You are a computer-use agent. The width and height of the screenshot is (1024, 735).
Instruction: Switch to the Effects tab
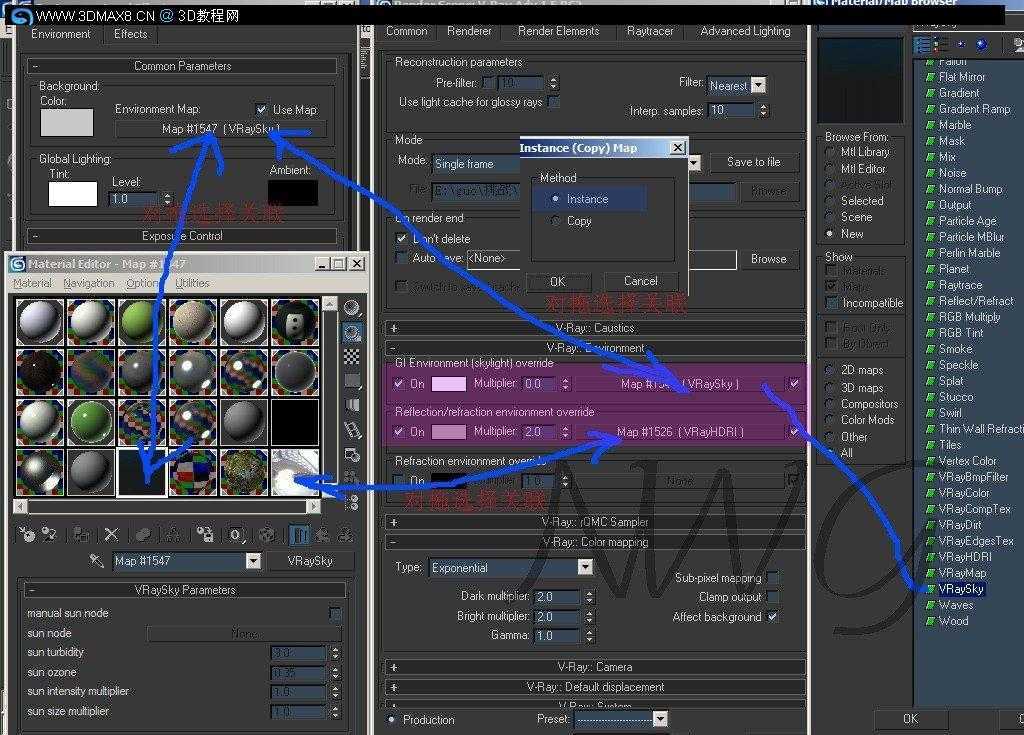(x=131, y=34)
